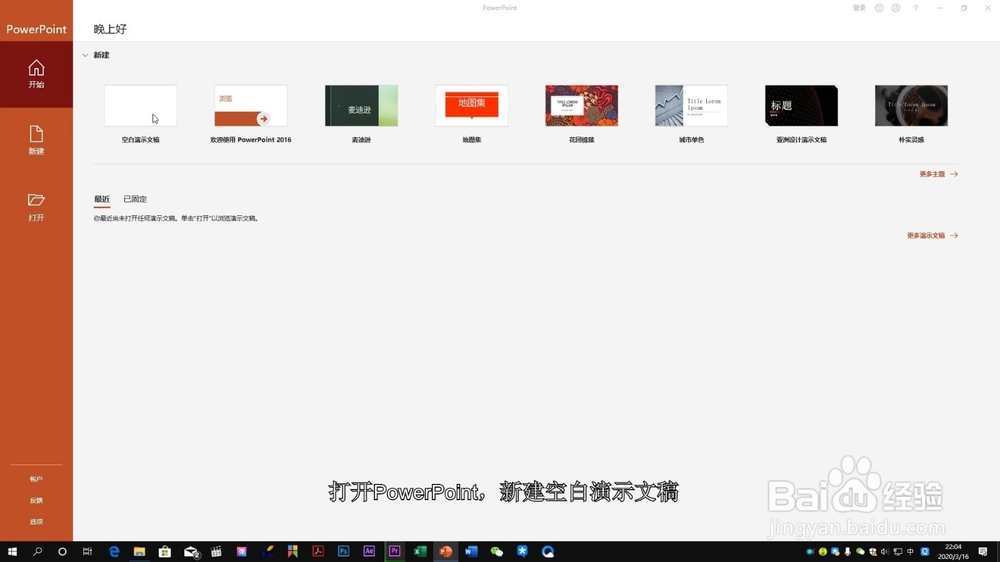Open the system clock showing 22:04
The height and width of the screenshot is (562, 1000).
pyautogui.click(x=953, y=552)
